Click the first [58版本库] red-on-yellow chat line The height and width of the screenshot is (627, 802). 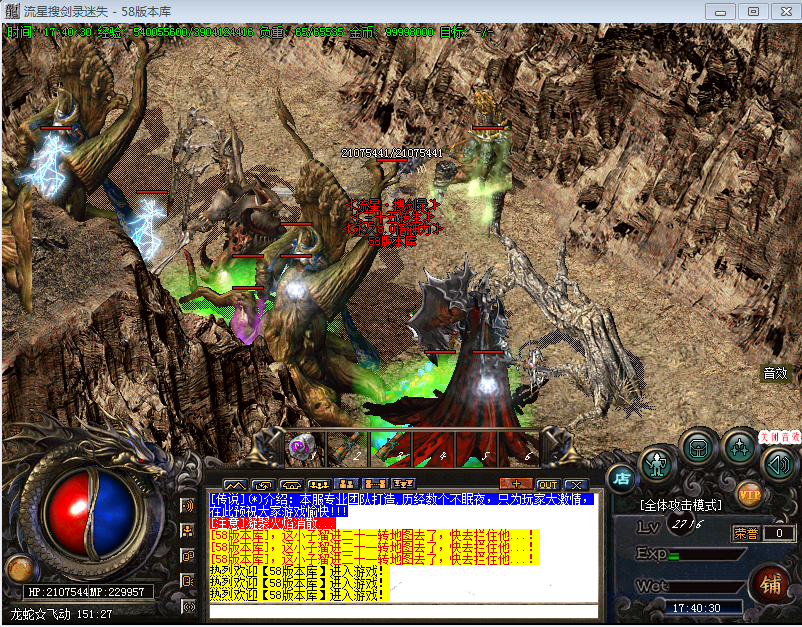coord(374,535)
